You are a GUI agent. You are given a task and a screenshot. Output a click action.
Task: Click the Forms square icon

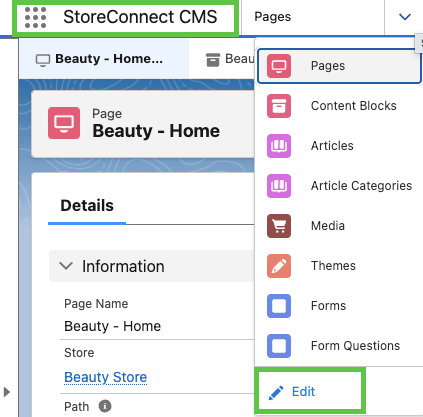[x=279, y=306]
